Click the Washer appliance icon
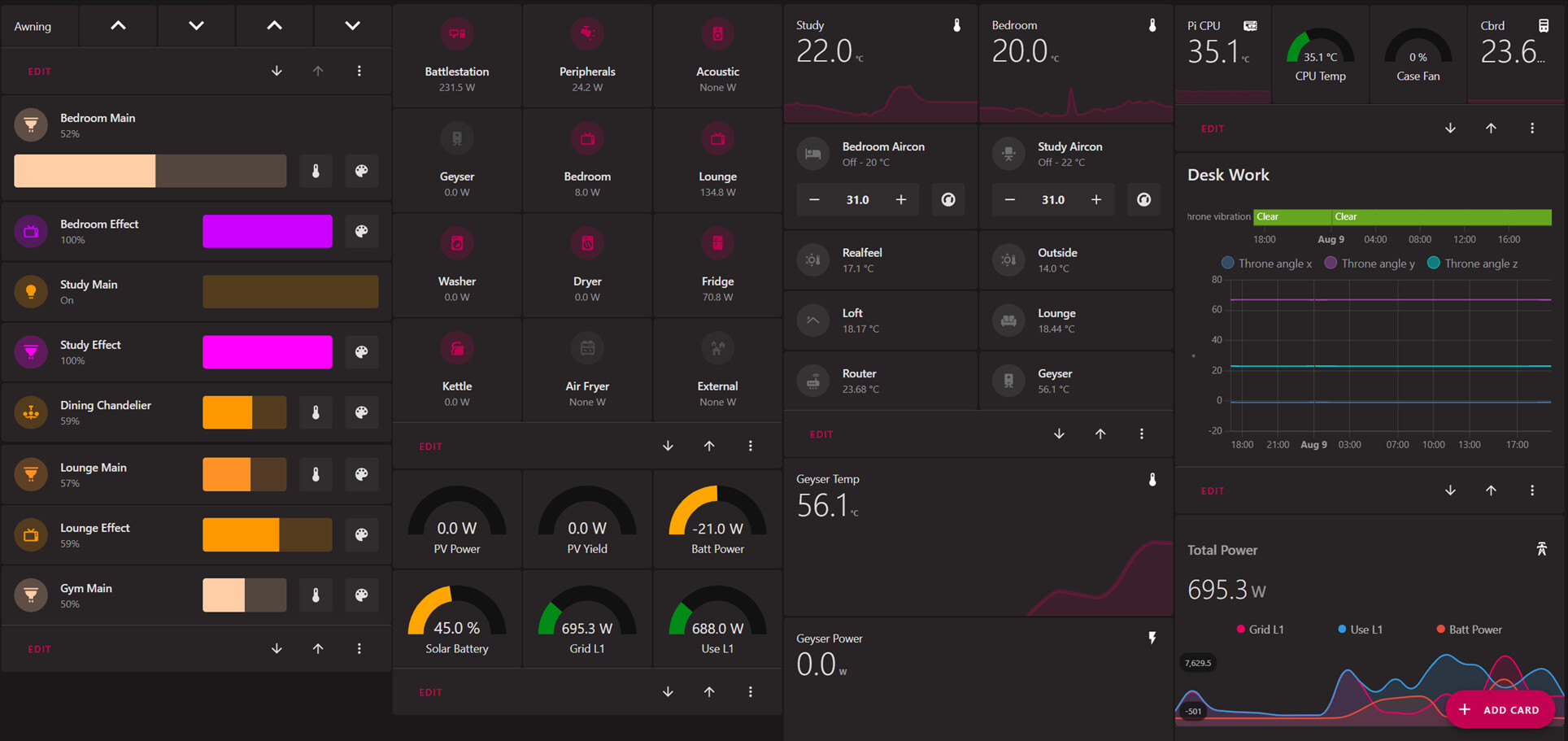This screenshot has height=741, width=1568. [457, 242]
